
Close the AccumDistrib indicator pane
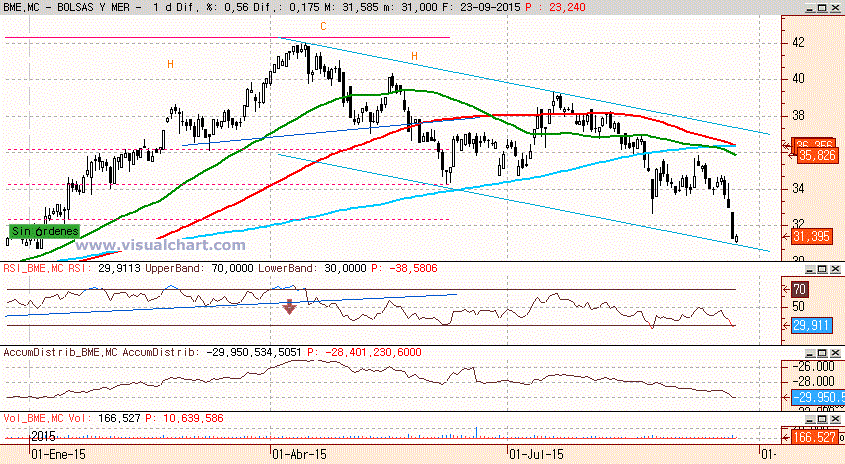pos(835,353)
